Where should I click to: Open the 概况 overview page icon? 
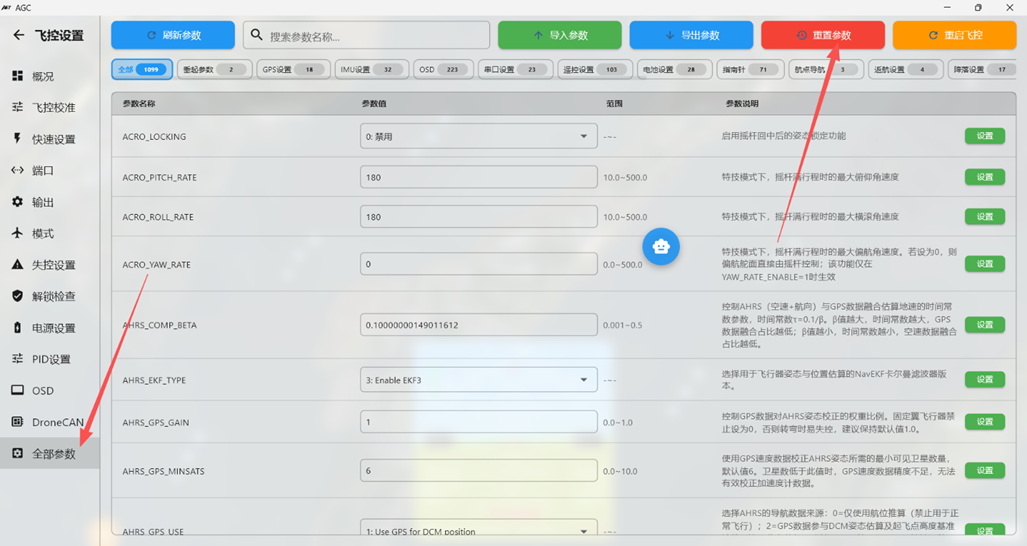click(17, 76)
